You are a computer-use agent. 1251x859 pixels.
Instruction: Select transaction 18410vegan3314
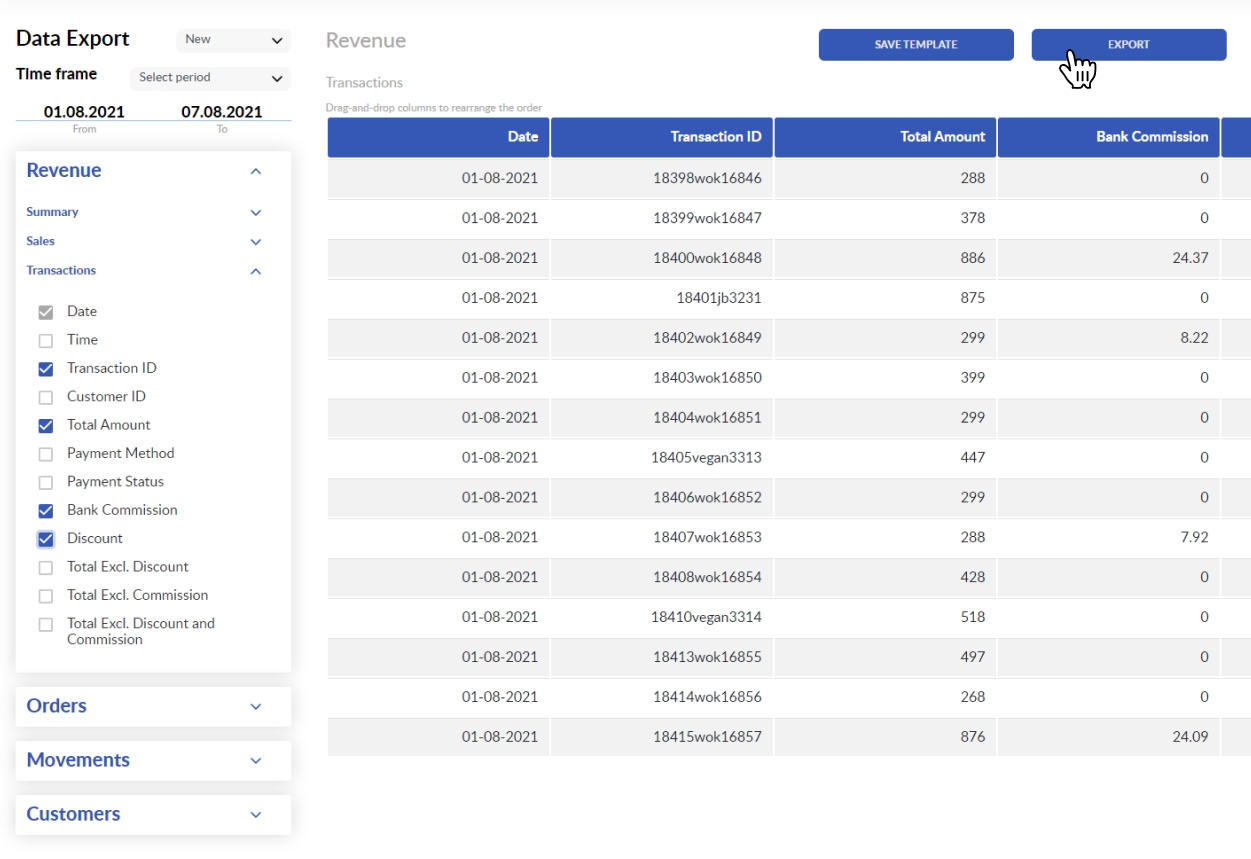point(706,617)
